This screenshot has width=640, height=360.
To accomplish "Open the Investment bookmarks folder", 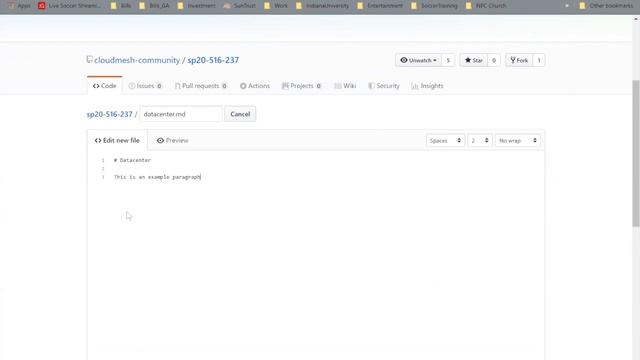I will pos(196,6).
